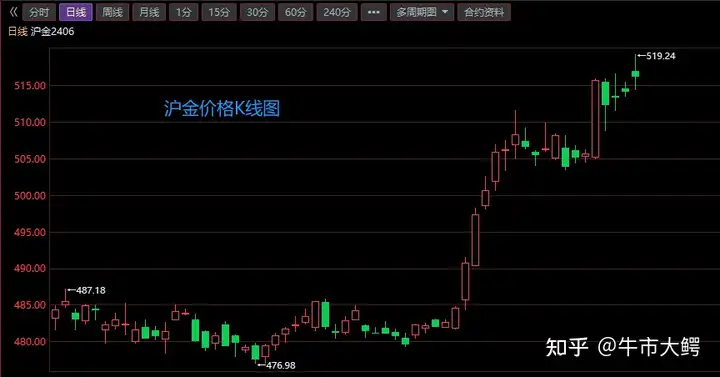The width and height of the screenshot is (720, 377).
Task: Click the 500.00 level on price axis
Action: pyautogui.click(x=30, y=196)
